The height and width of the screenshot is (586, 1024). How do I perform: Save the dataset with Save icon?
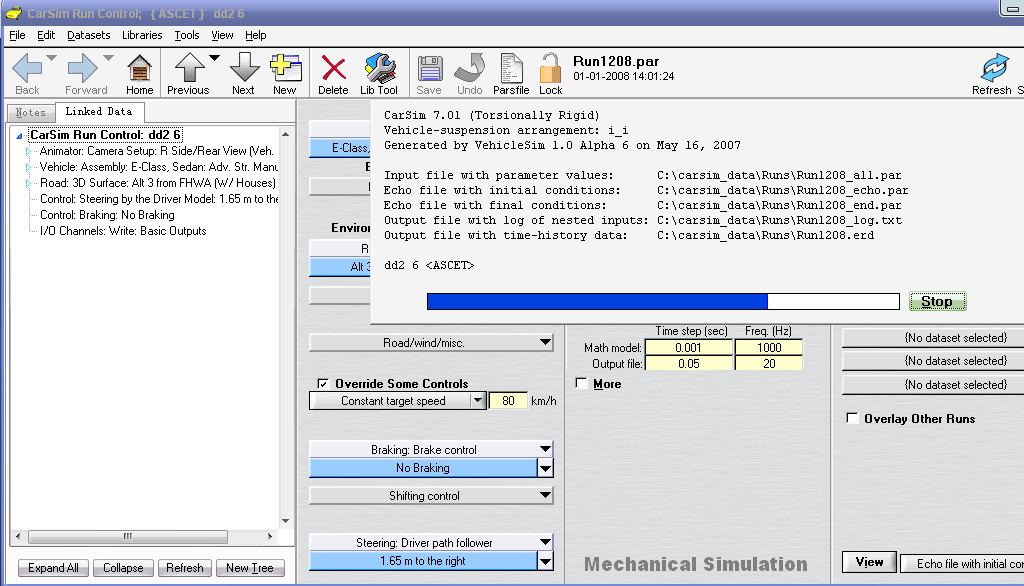point(429,67)
